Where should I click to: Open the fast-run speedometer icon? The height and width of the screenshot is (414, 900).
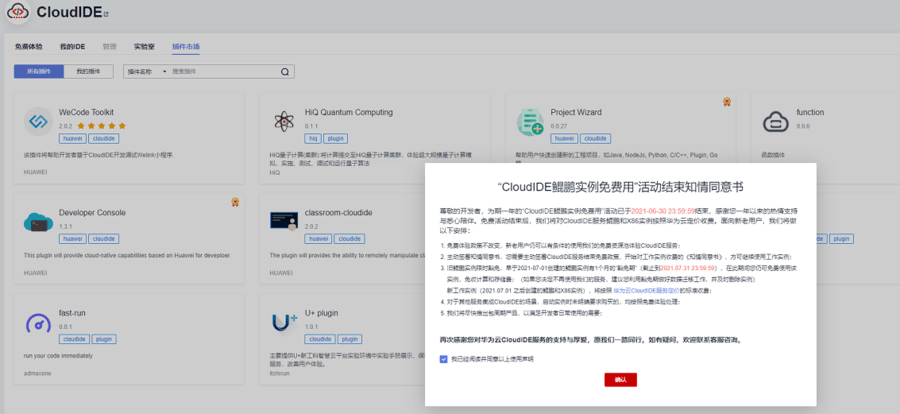[38, 323]
